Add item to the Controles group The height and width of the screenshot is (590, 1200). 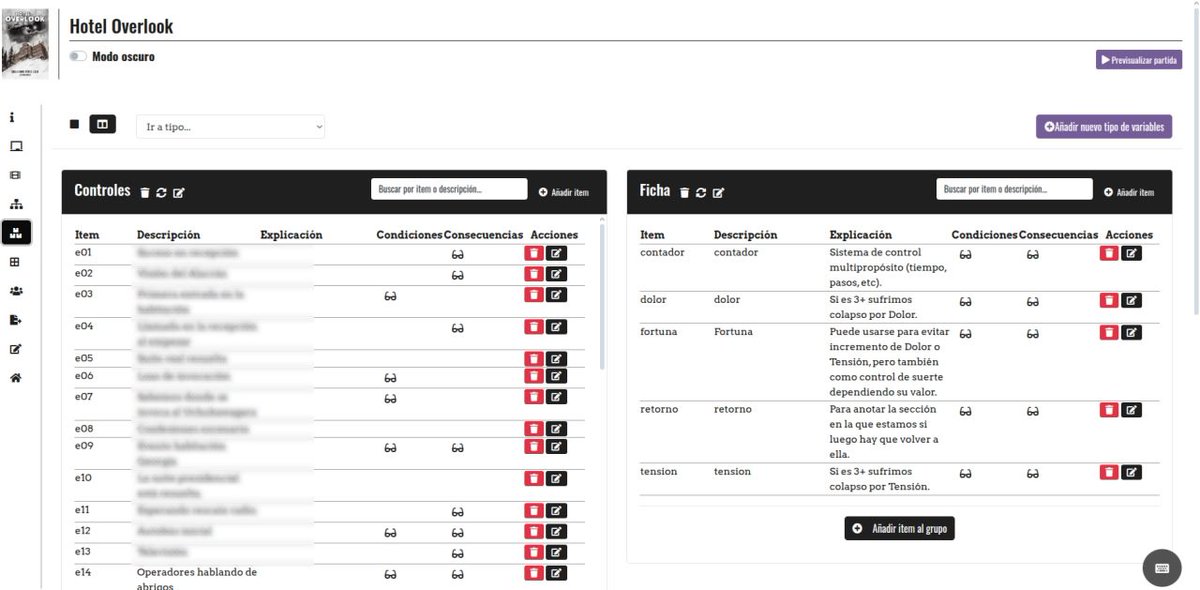click(564, 192)
